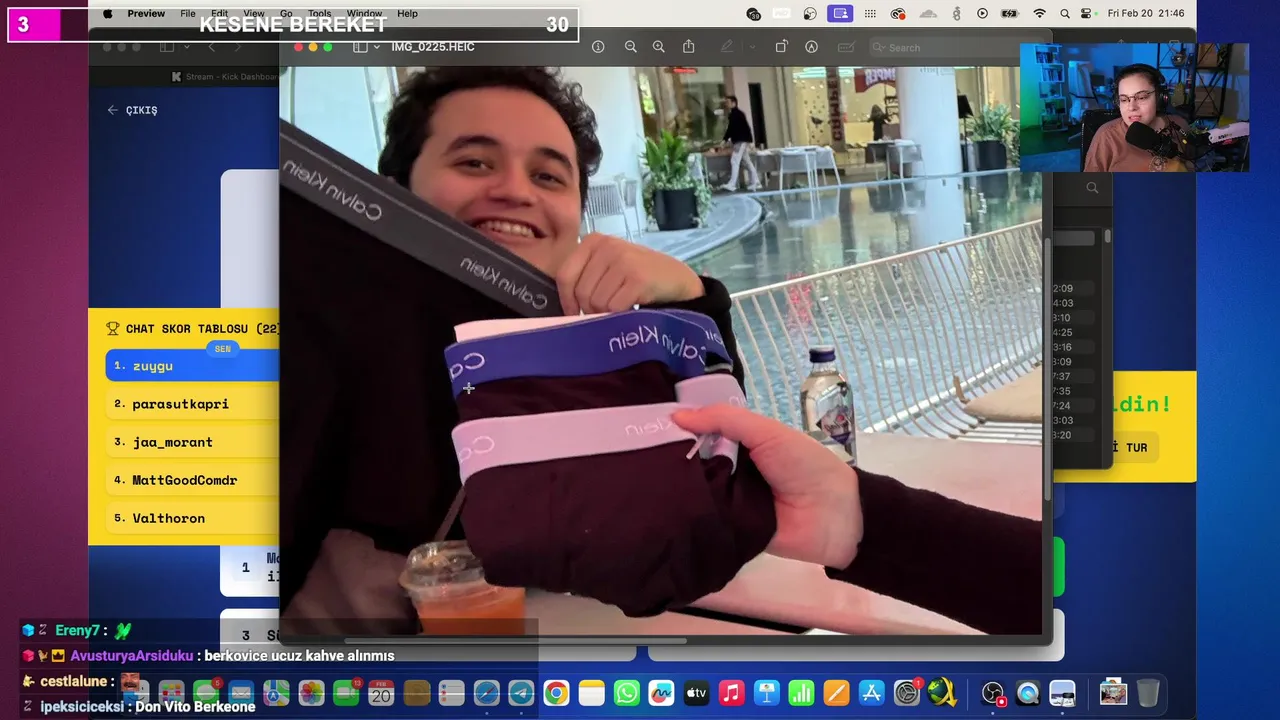Open WhatsApp from the Dock
Screen dimensions: 1280x720
pos(626,693)
